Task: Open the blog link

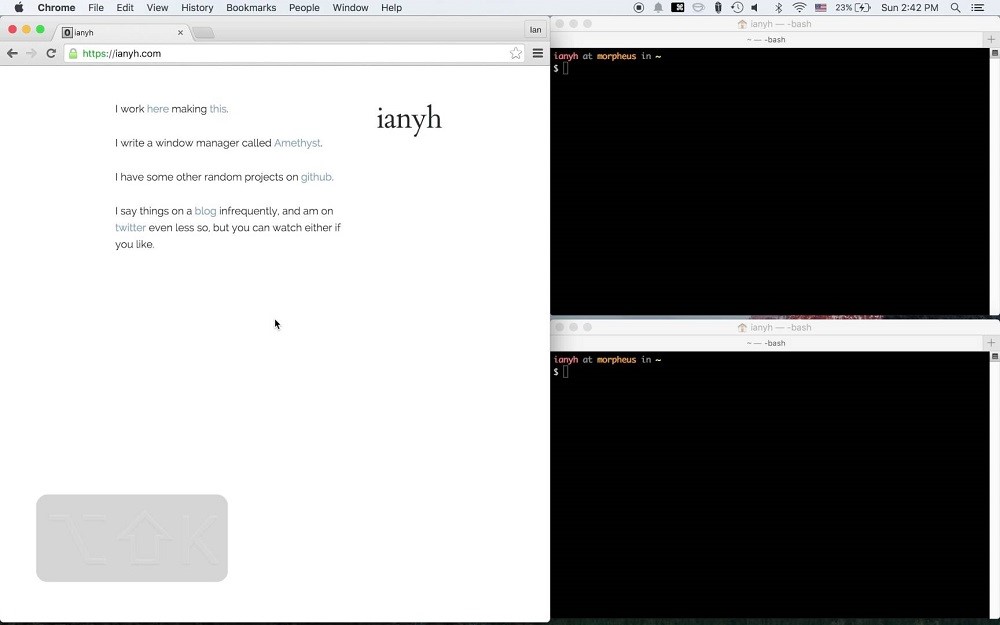Action: pos(205,211)
